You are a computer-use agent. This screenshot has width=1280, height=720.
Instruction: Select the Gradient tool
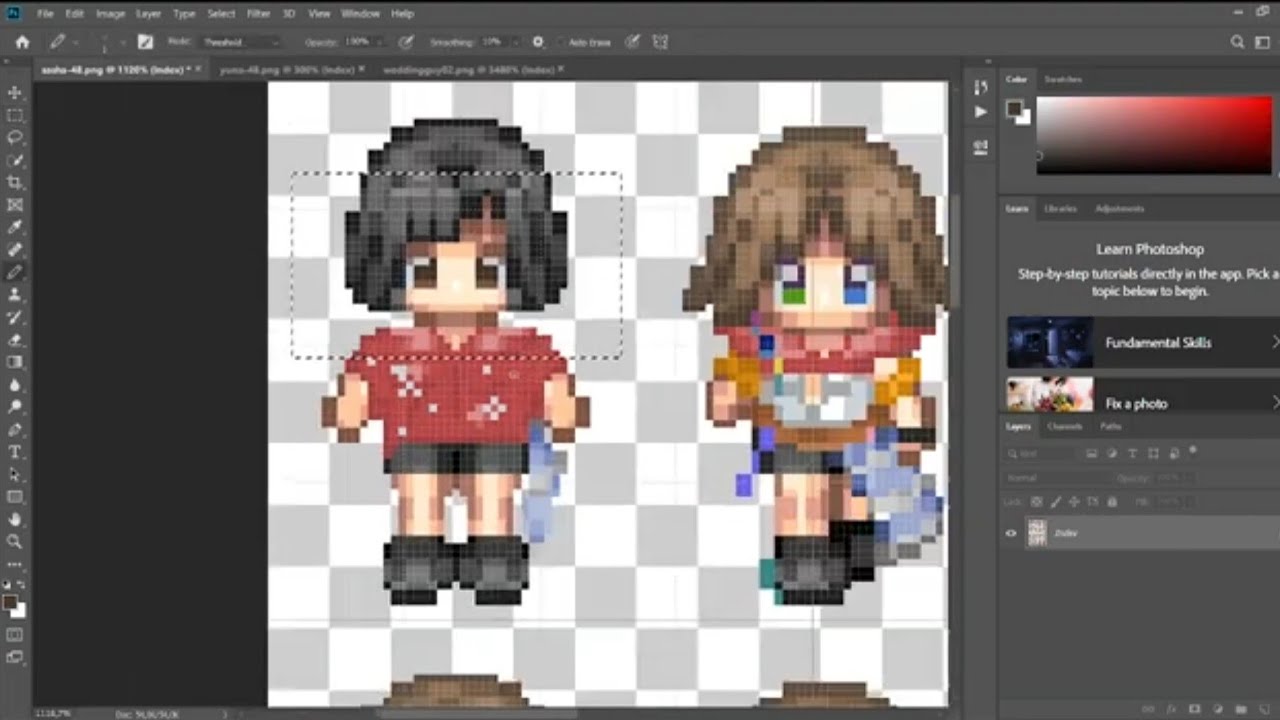coord(15,361)
